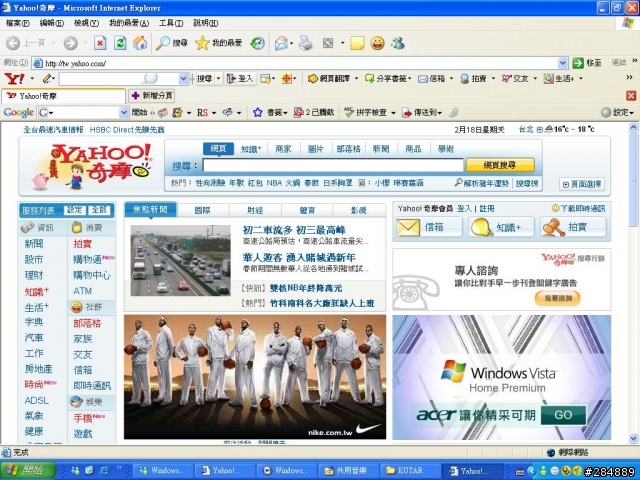Click 新增分頁 new tab button
640x480 pixels.
pyautogui.click(x=152, y=96)
